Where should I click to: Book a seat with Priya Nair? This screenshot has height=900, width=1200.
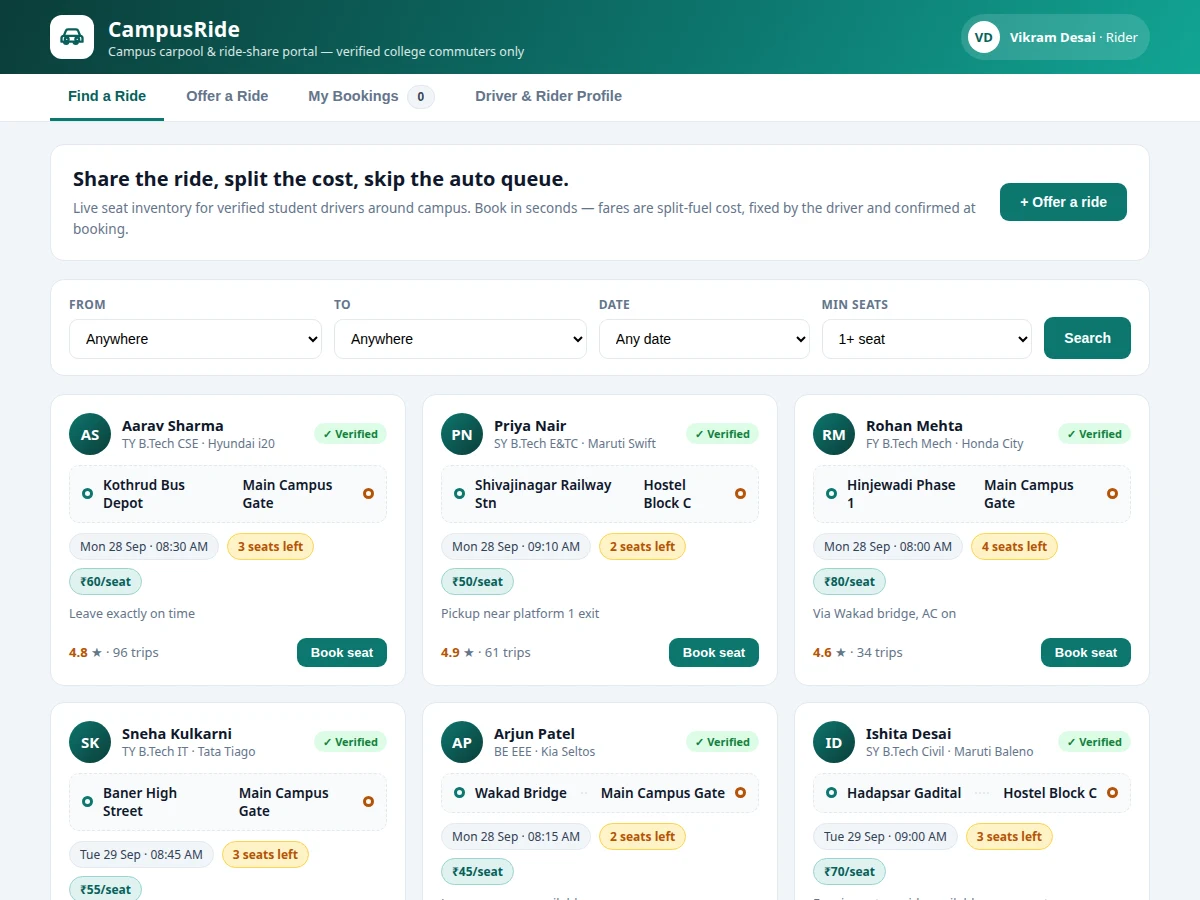[714, 653]
